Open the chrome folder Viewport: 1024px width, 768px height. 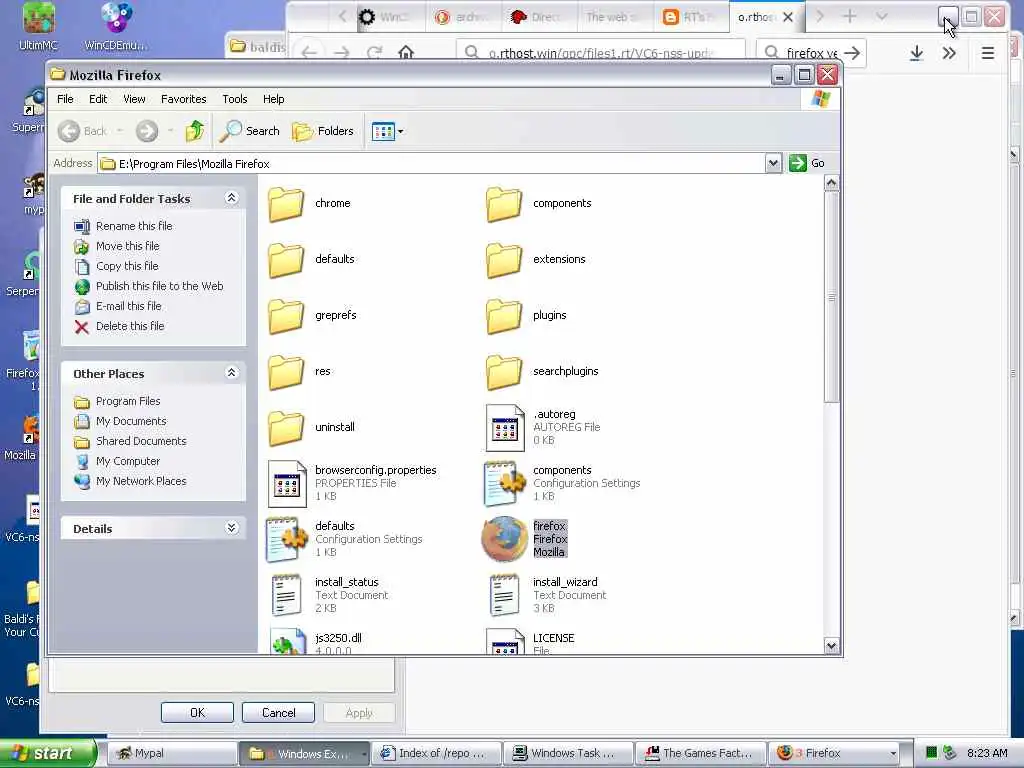(x=286, y=204)
